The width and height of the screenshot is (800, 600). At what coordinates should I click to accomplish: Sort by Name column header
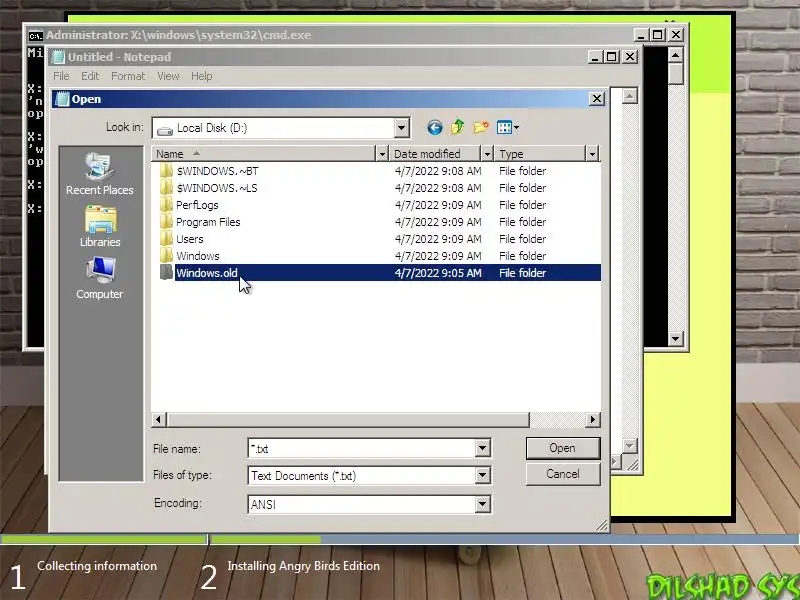[x=263, y=154]
